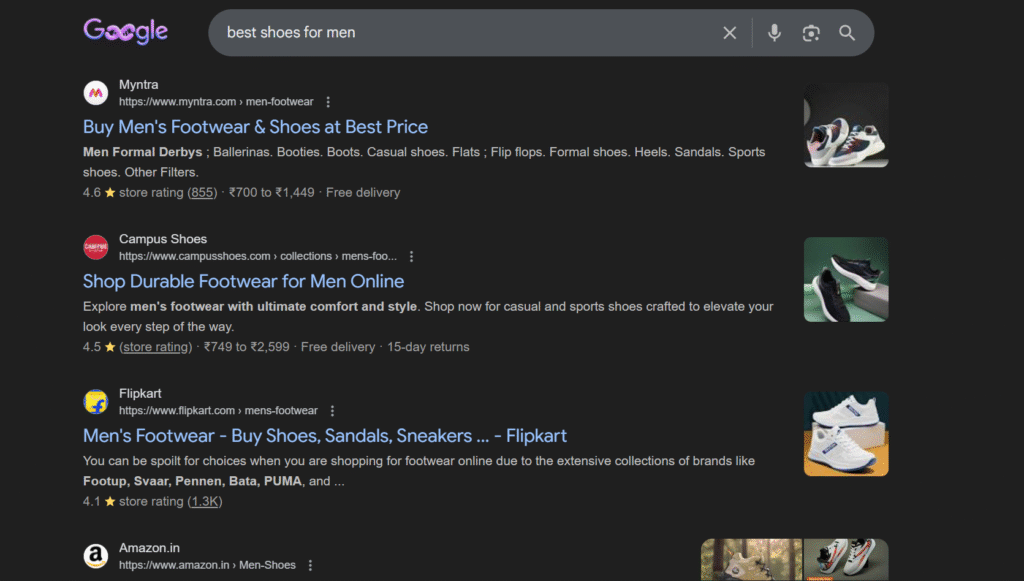Click in the search input field
This screenshot has height=581, width=1024.
click(460, 33)
